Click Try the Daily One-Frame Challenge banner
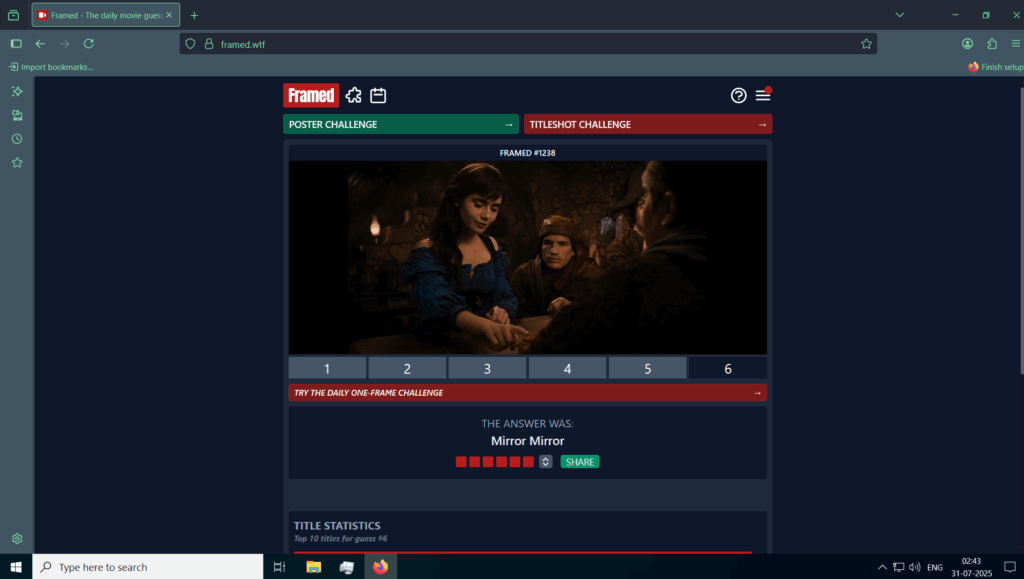This screenshot has width=1024, height=579. (x=527, y=393)
